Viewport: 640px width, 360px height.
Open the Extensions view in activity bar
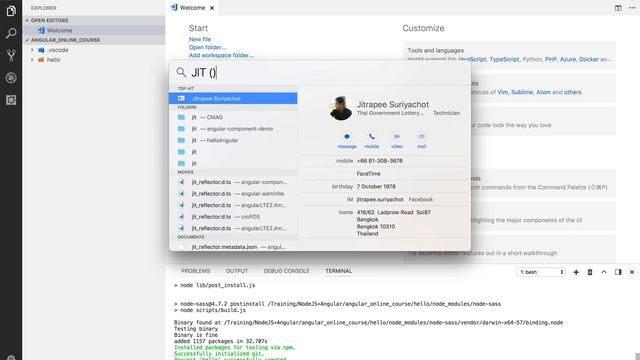point(11,100)
